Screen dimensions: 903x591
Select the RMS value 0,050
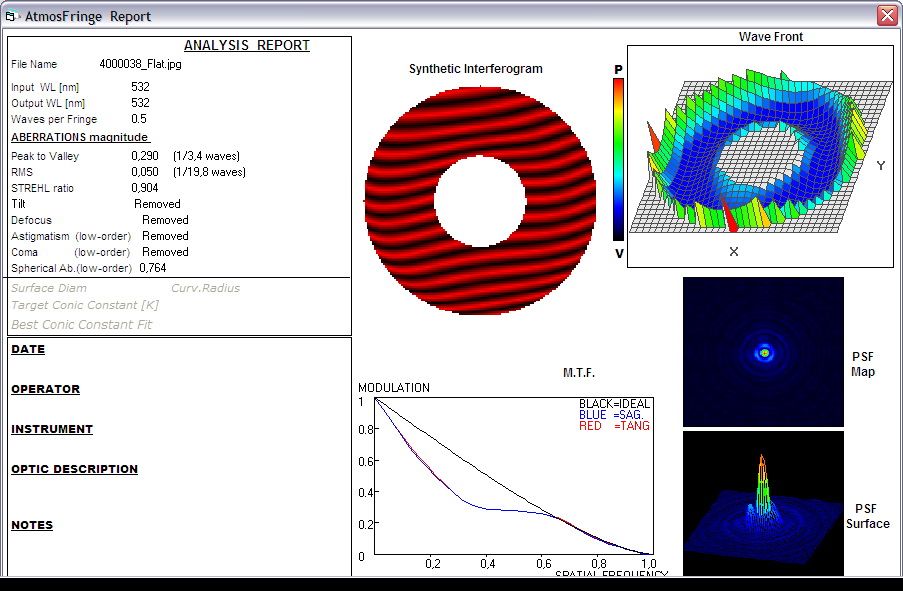145,172
